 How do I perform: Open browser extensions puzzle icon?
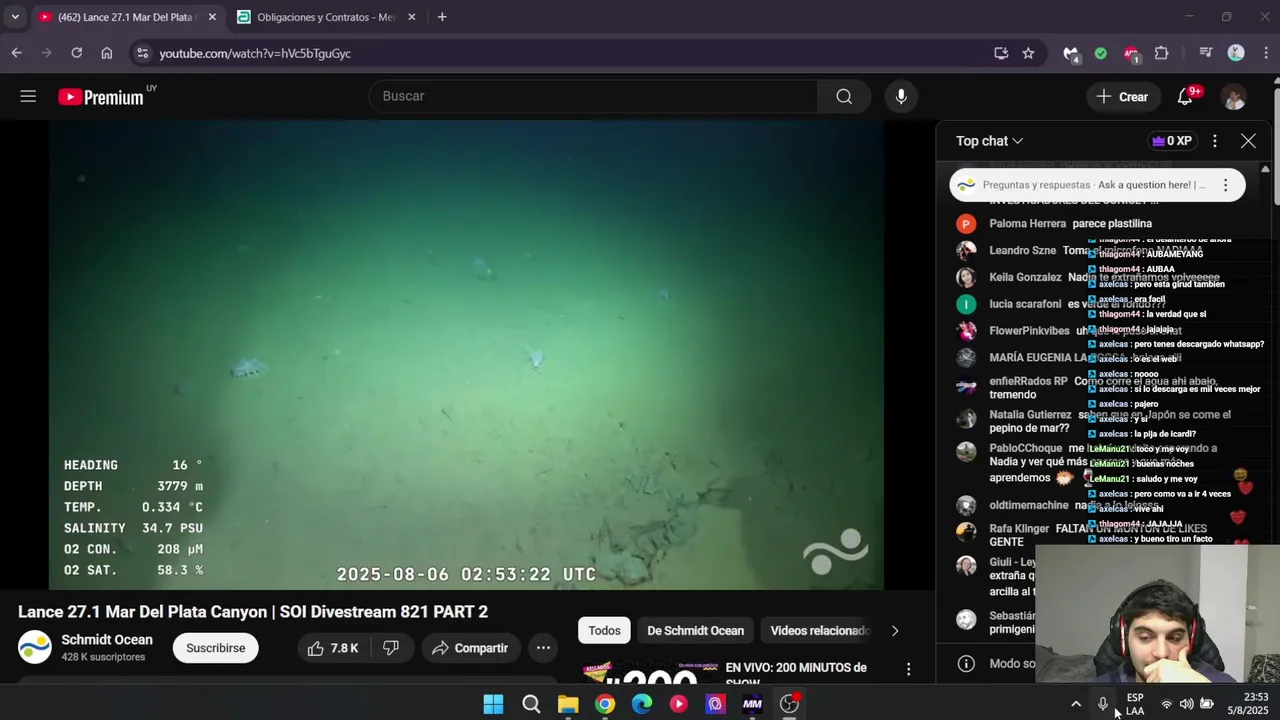pyautogui.click(x=1161, y=53)
